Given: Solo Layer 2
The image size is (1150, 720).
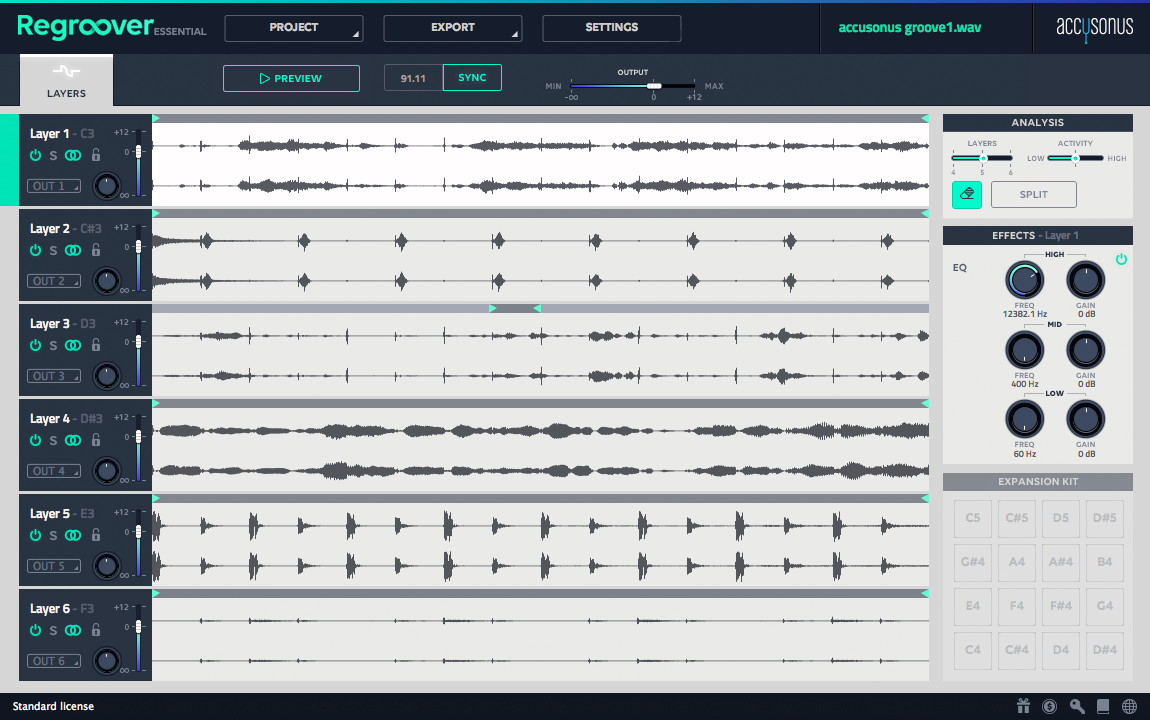Looking at the screenshot, I should 53,250.
